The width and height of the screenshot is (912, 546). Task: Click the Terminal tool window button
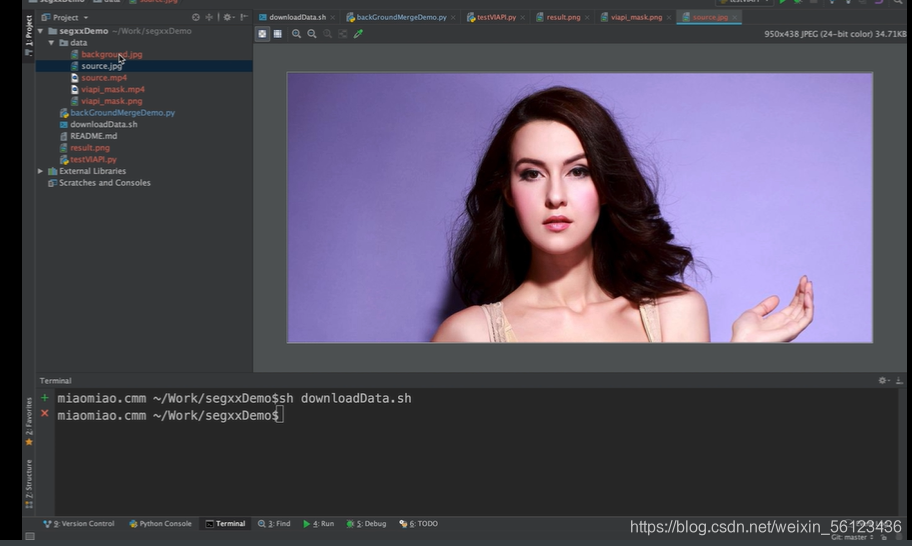tap(225, 523)
